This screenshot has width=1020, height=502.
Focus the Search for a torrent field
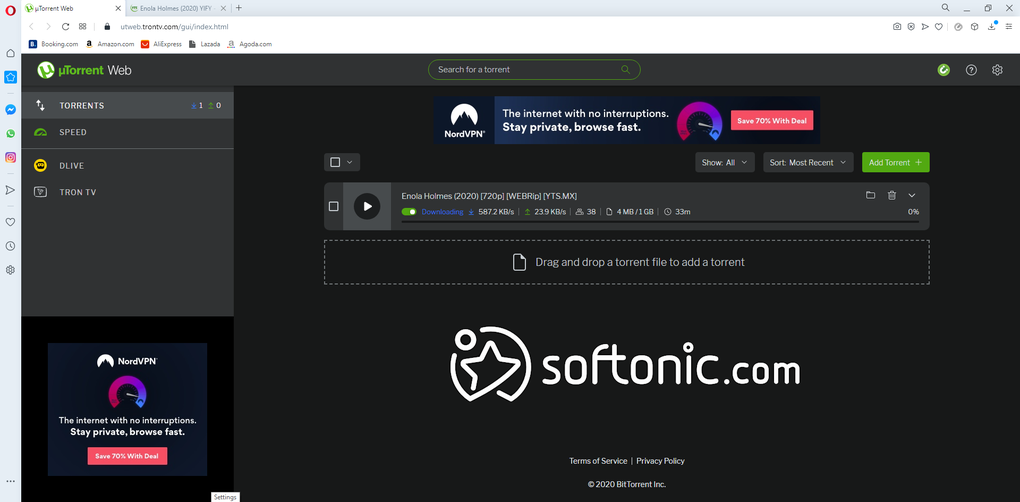click(x=534, y=70)
